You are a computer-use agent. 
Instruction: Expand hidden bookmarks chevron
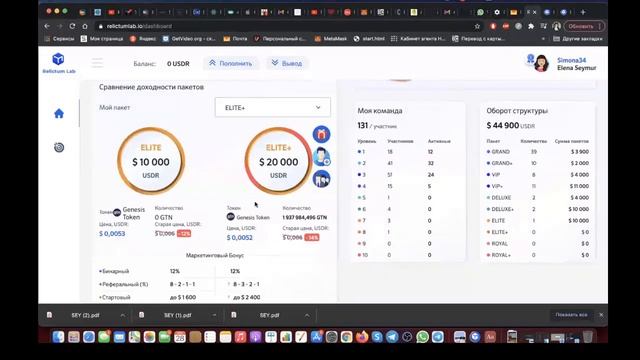543,39
